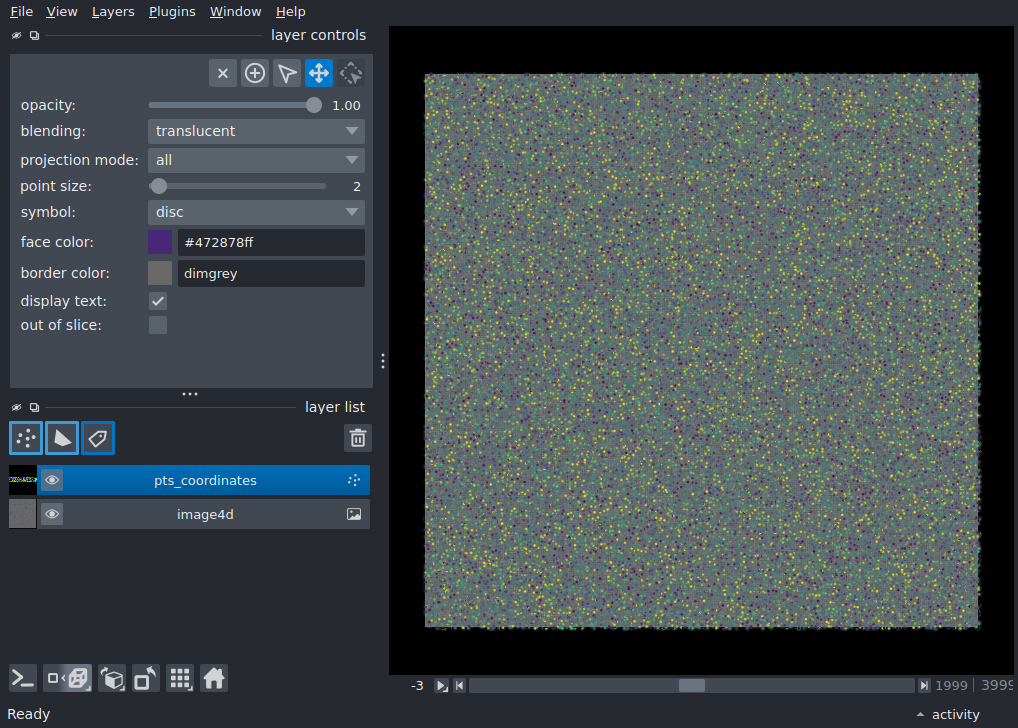Viewport: 1018px width, 728px height.
Task: Delete the selected layer with trash icon
Action: pyautogui.click(x=358, y=438)
